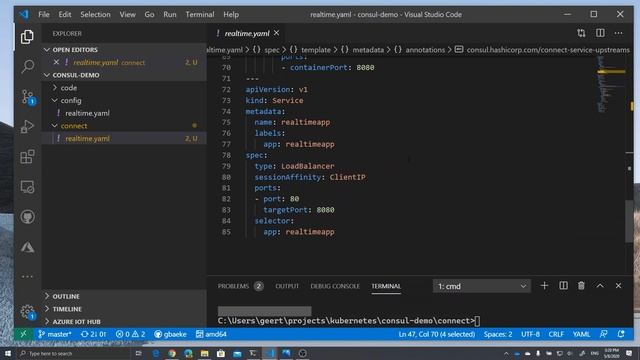Close realtime.yaml in Open Editors list

tap(56, 62)
